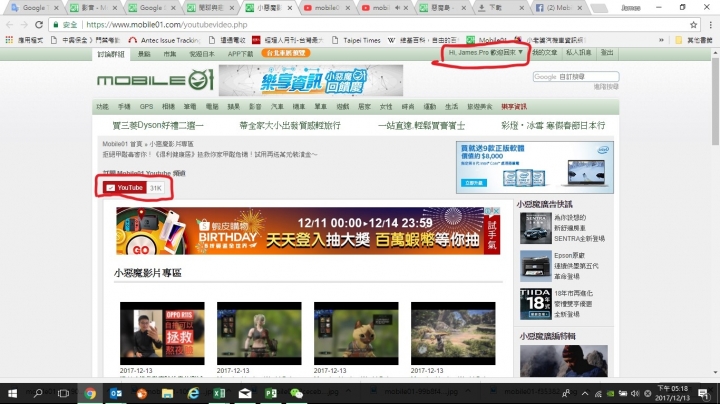Switch to the first Google T browser tab
720x404 pixels.
coord(35,8)
